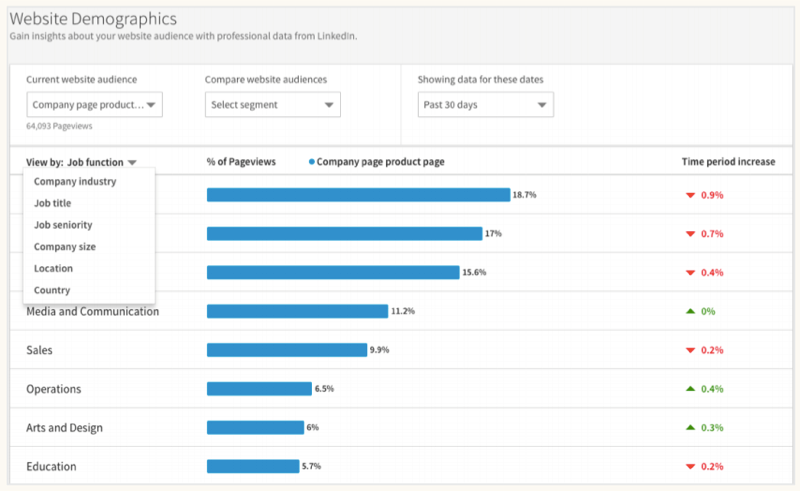
Task: Choose Country from the dropdown list
Action: 52,290
